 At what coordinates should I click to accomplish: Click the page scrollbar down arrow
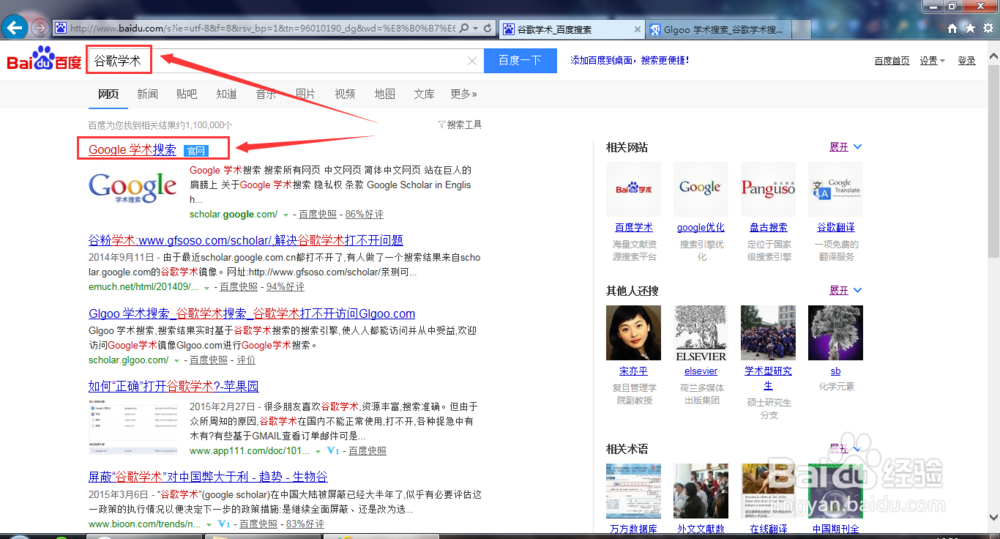pyautogui.click(x=994, y=517)
